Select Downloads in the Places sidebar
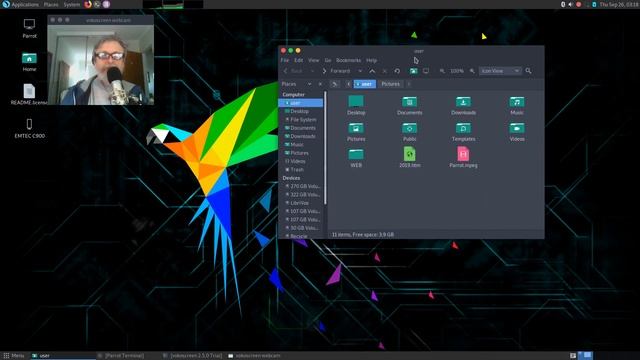 (x=301, y=136)
